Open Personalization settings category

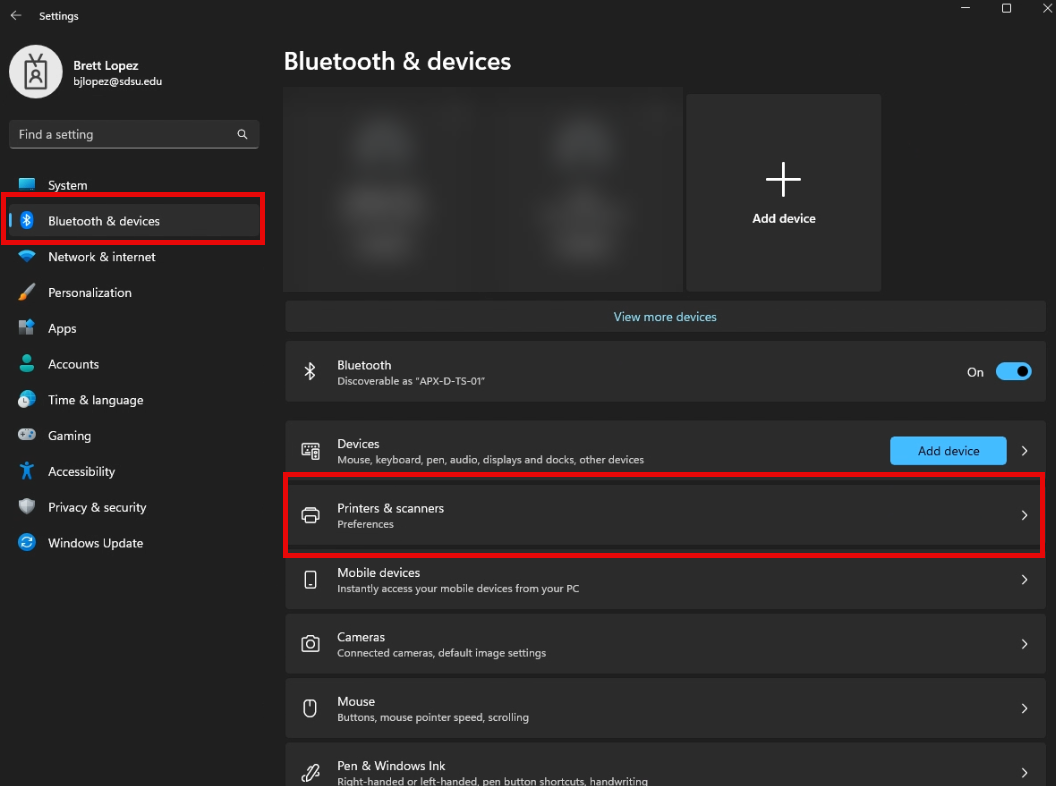pos(134,292)
